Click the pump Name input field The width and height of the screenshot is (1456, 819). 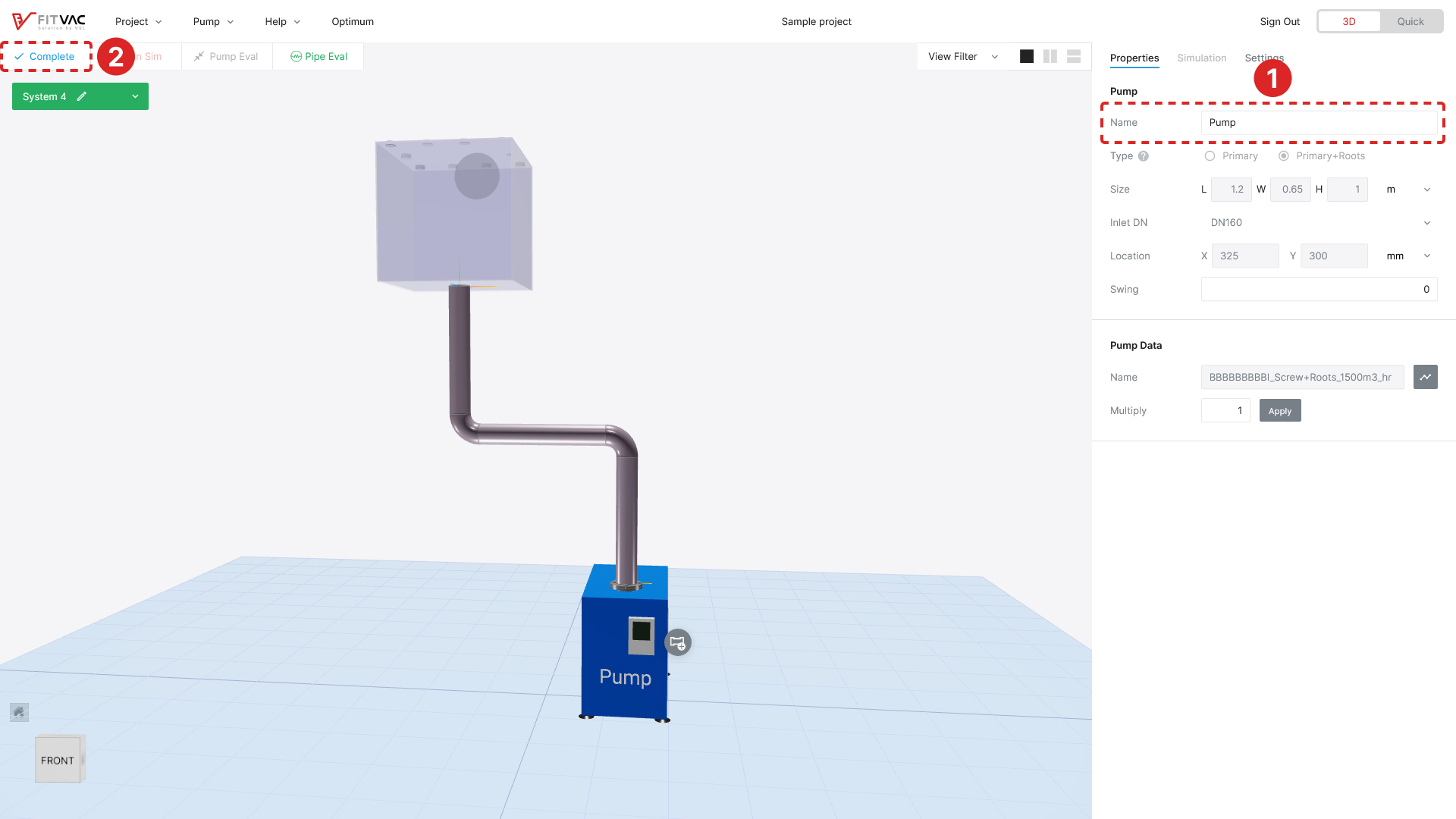click(1319, 122)
